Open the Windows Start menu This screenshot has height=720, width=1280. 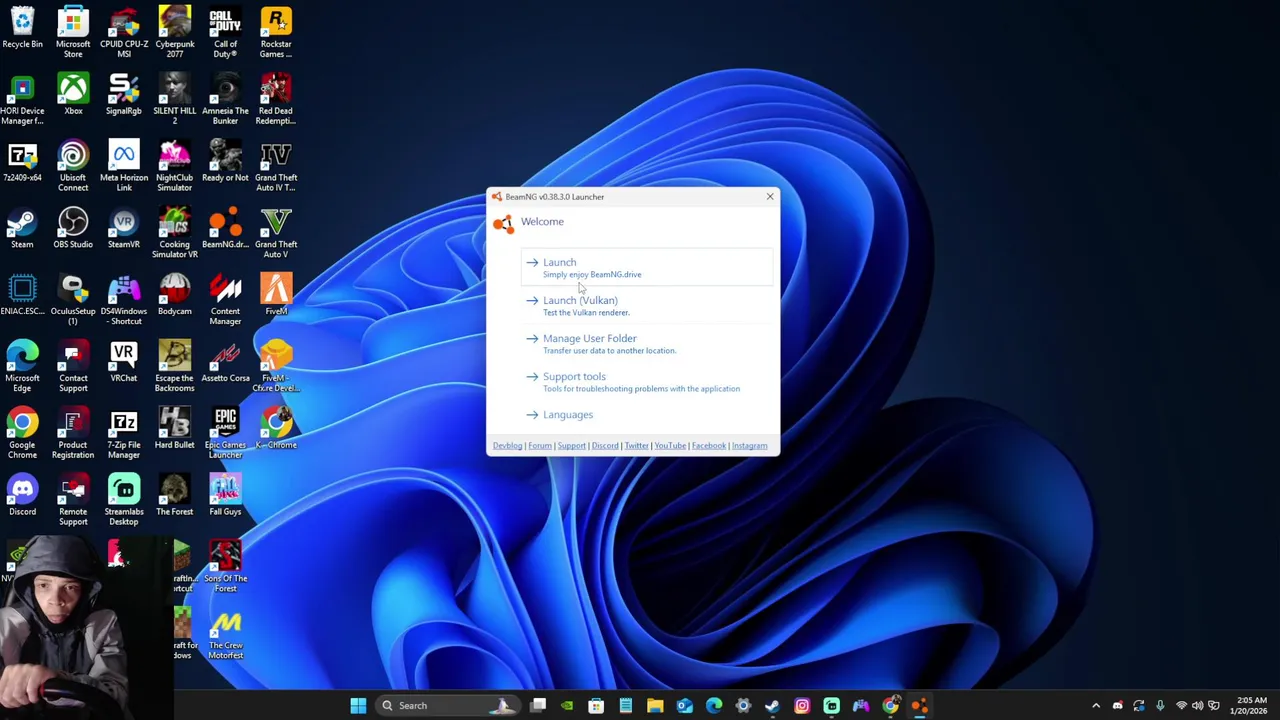[x=358, y=706]
